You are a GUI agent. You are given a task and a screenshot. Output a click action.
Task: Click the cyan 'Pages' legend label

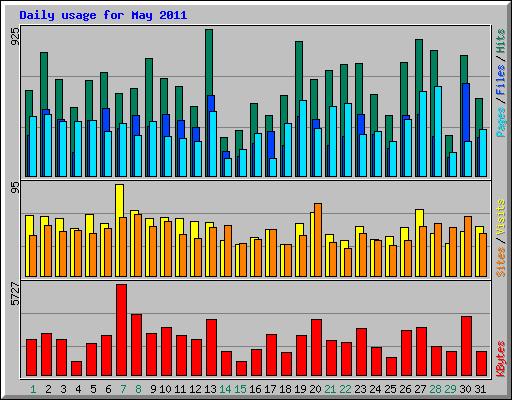tap(500, 122)
